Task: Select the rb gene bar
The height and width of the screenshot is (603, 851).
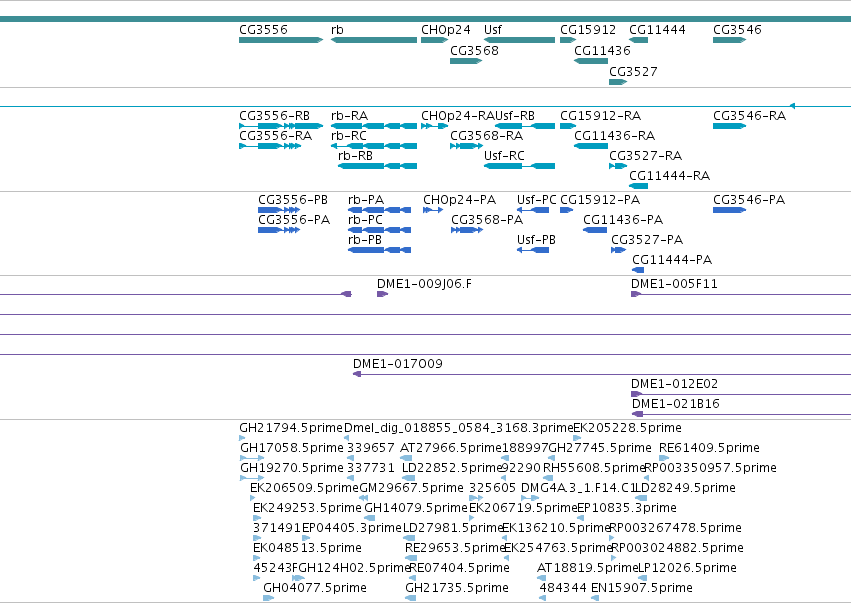Action: [x=374, y=40]
